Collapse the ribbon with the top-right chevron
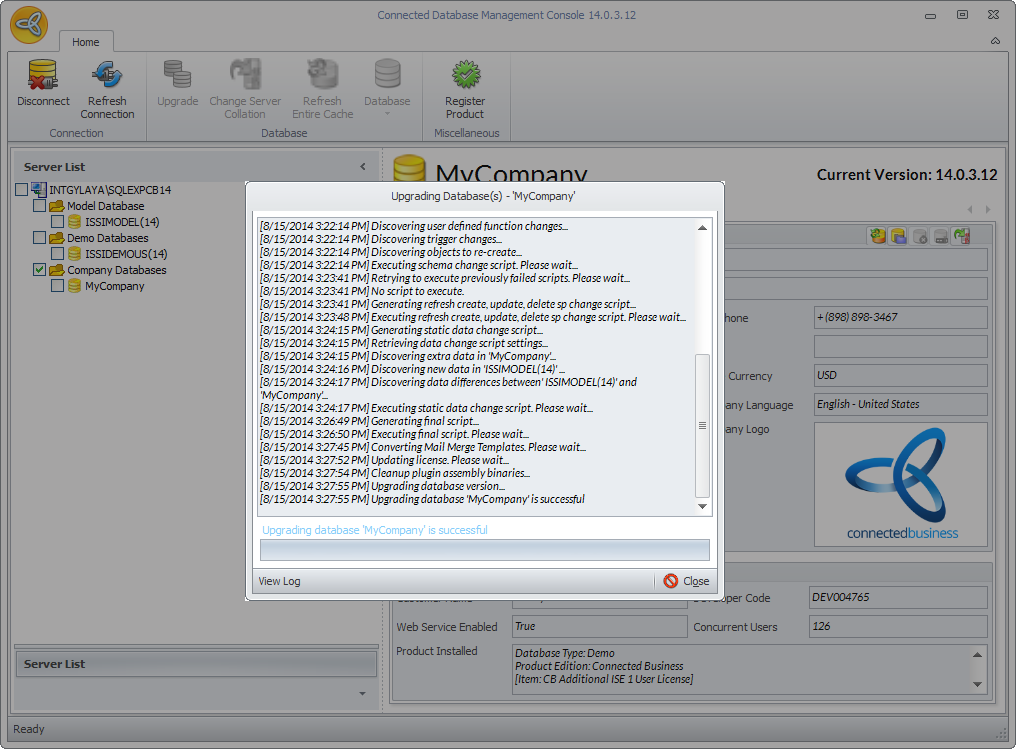 (x=995, y=41)
